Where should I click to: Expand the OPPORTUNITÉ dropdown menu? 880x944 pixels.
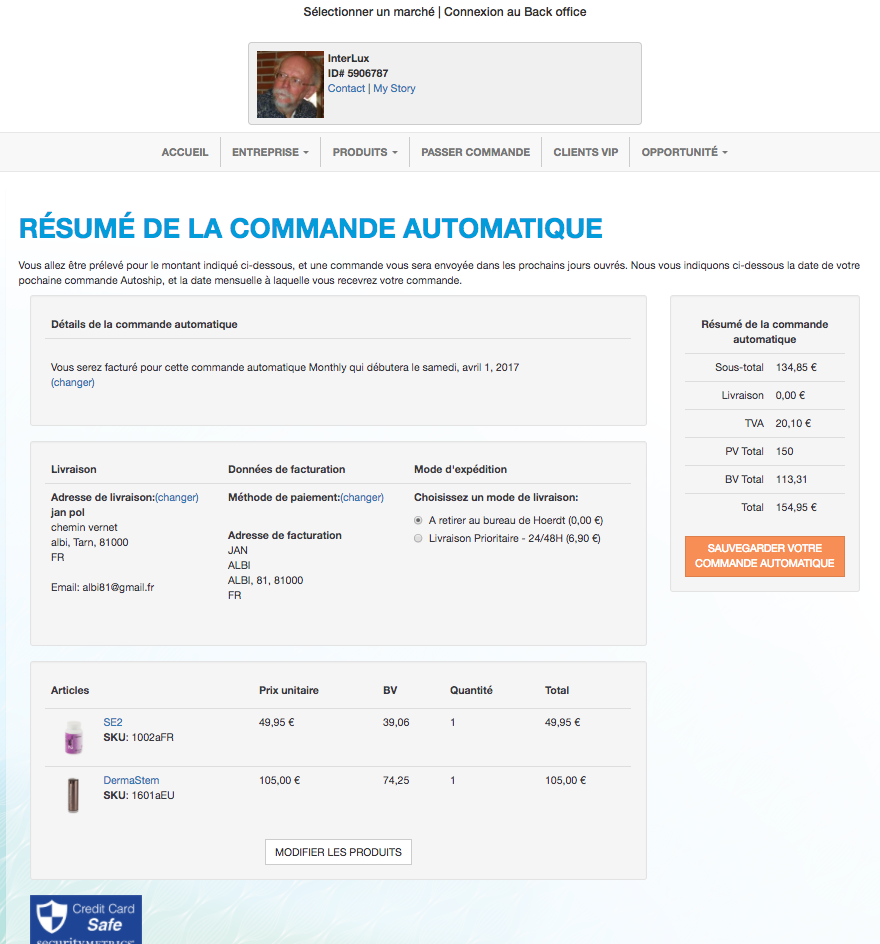(x=684, y=152)
